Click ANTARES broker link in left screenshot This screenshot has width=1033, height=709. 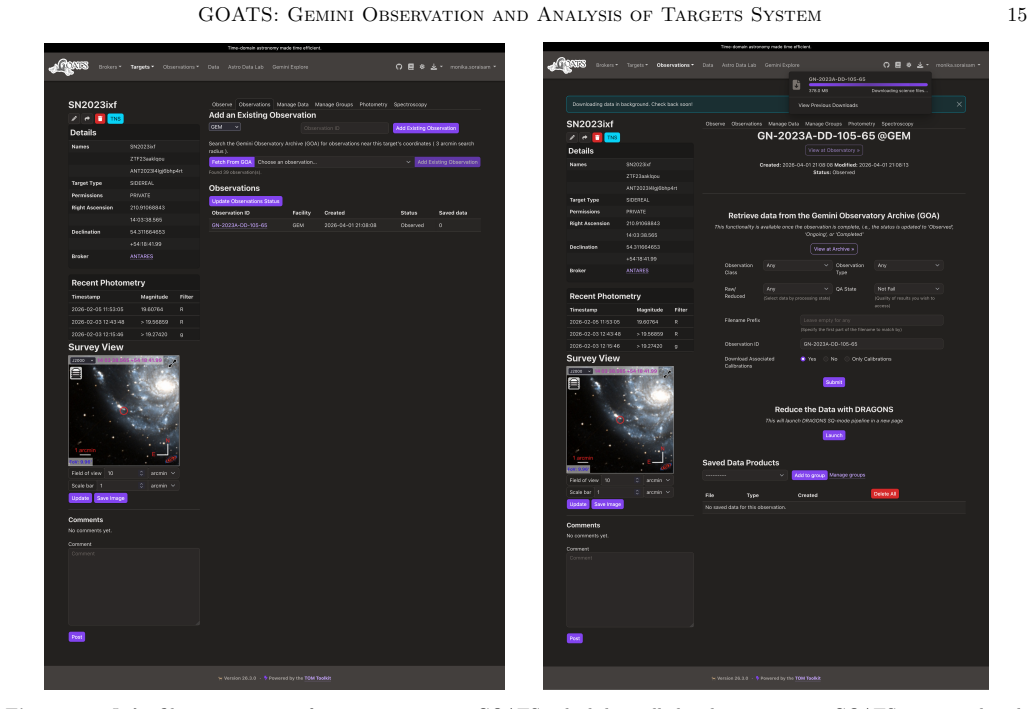(x=141, y=256)
